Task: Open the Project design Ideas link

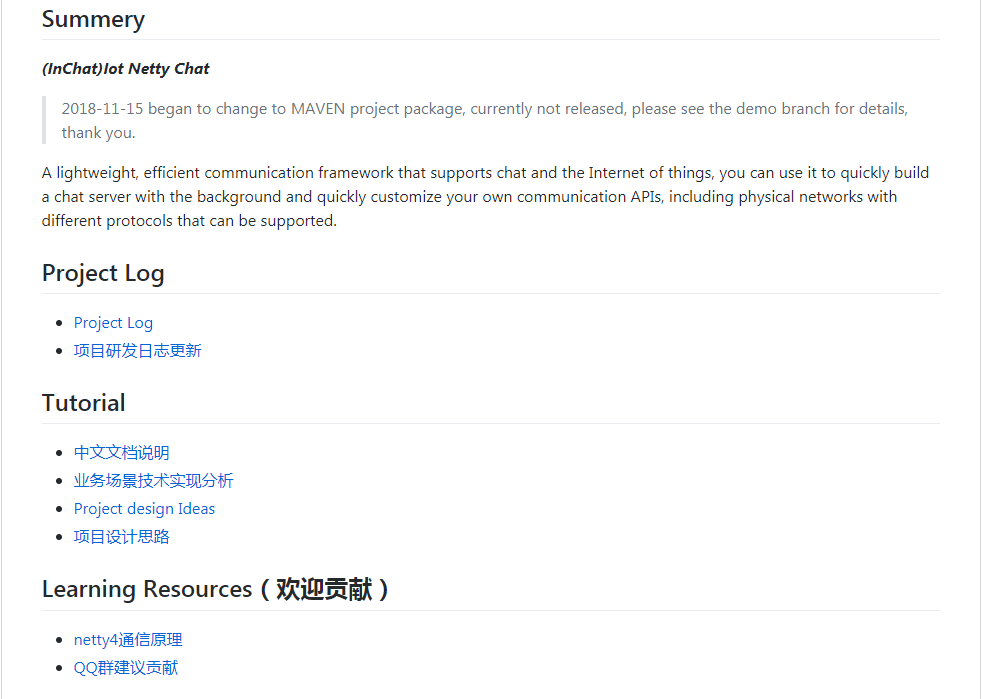Action: (x=144, y=509)
